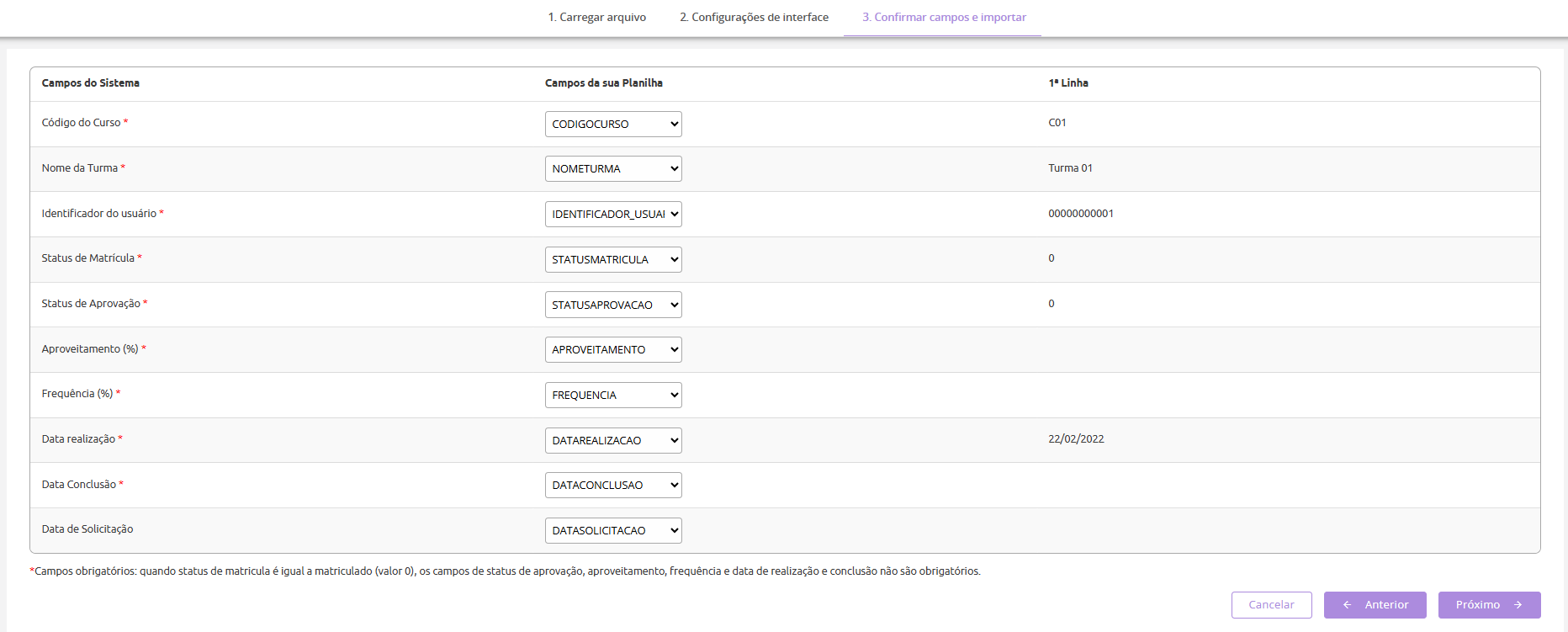The height and width of the screenshot is (632, 1568).
Task: Open the STATUSAPROVACAO dropdown
Action: tap(612, 305)
